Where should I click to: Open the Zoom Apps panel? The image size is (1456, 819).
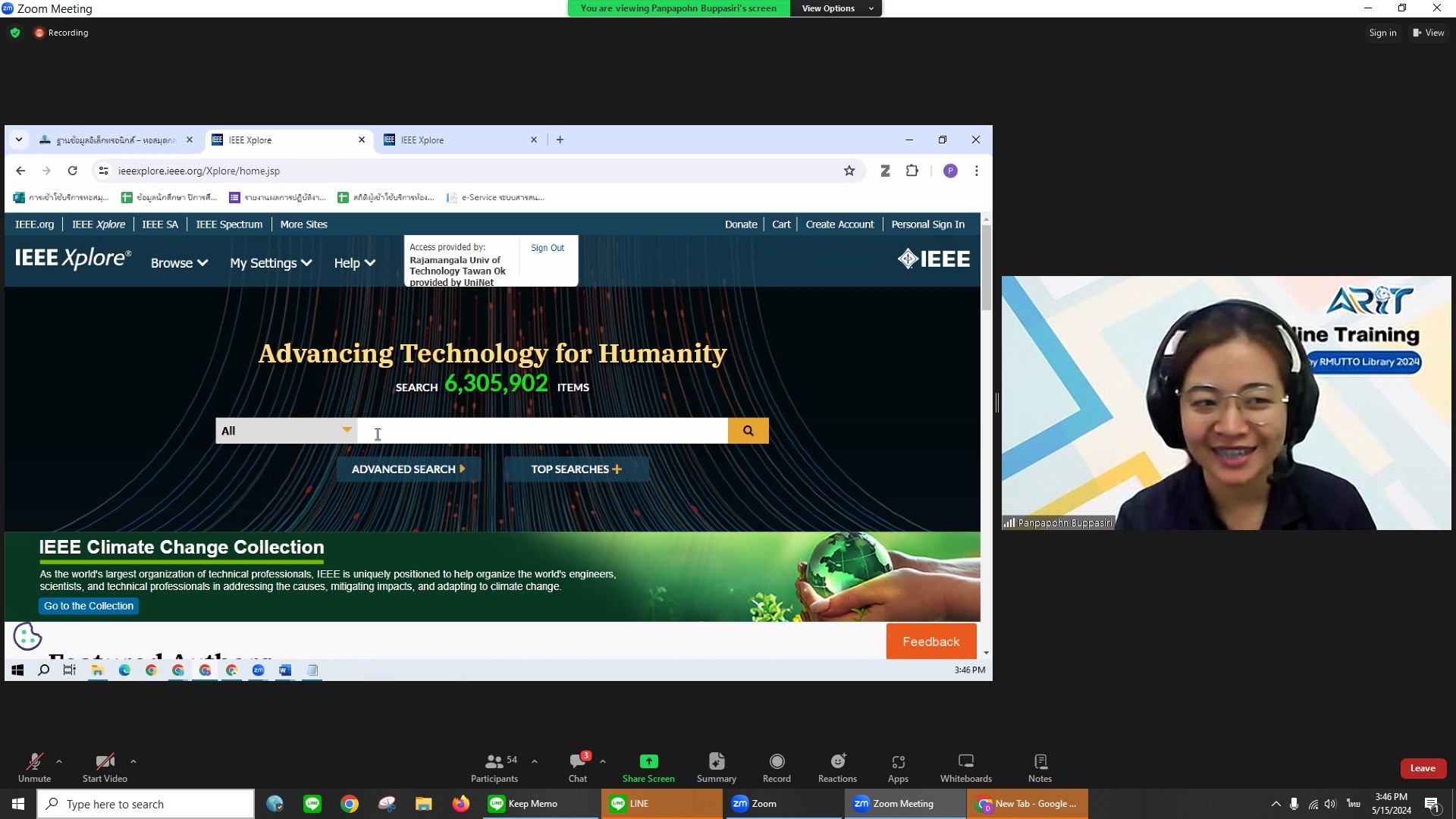point(899,767)
